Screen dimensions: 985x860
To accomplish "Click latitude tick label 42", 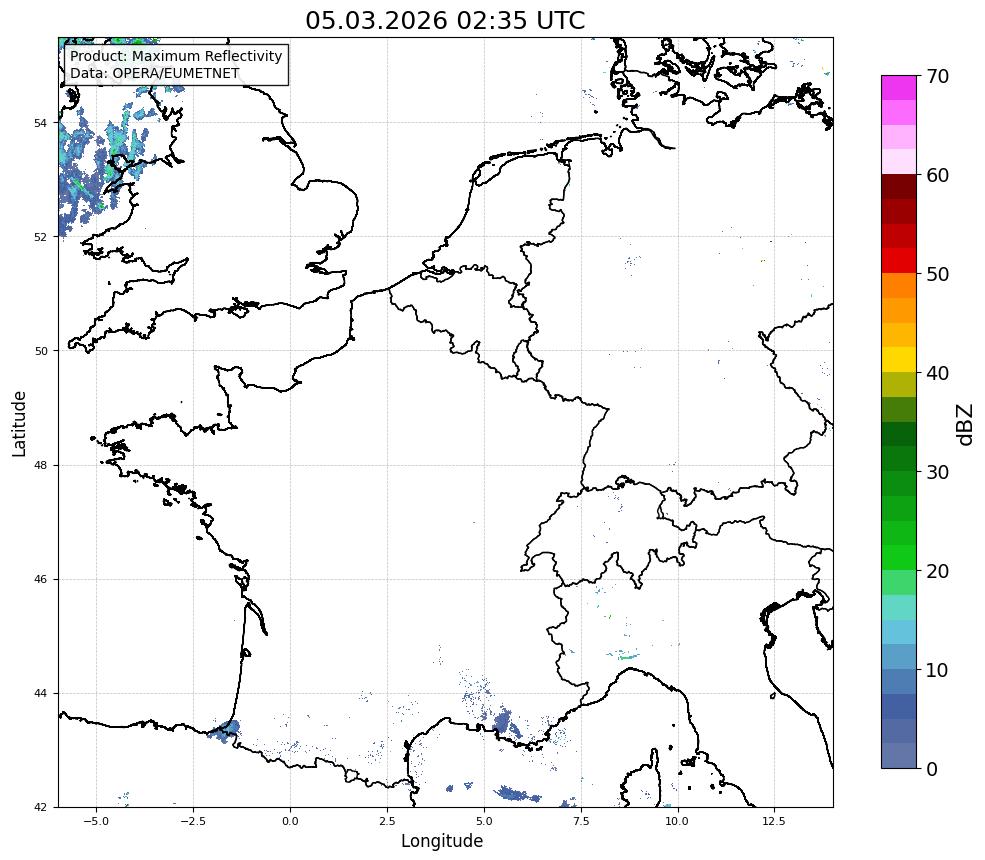I will click(40, 807).
